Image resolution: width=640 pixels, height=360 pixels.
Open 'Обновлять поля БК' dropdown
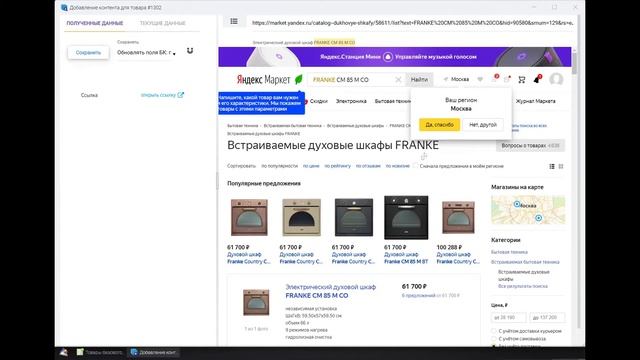147,53
